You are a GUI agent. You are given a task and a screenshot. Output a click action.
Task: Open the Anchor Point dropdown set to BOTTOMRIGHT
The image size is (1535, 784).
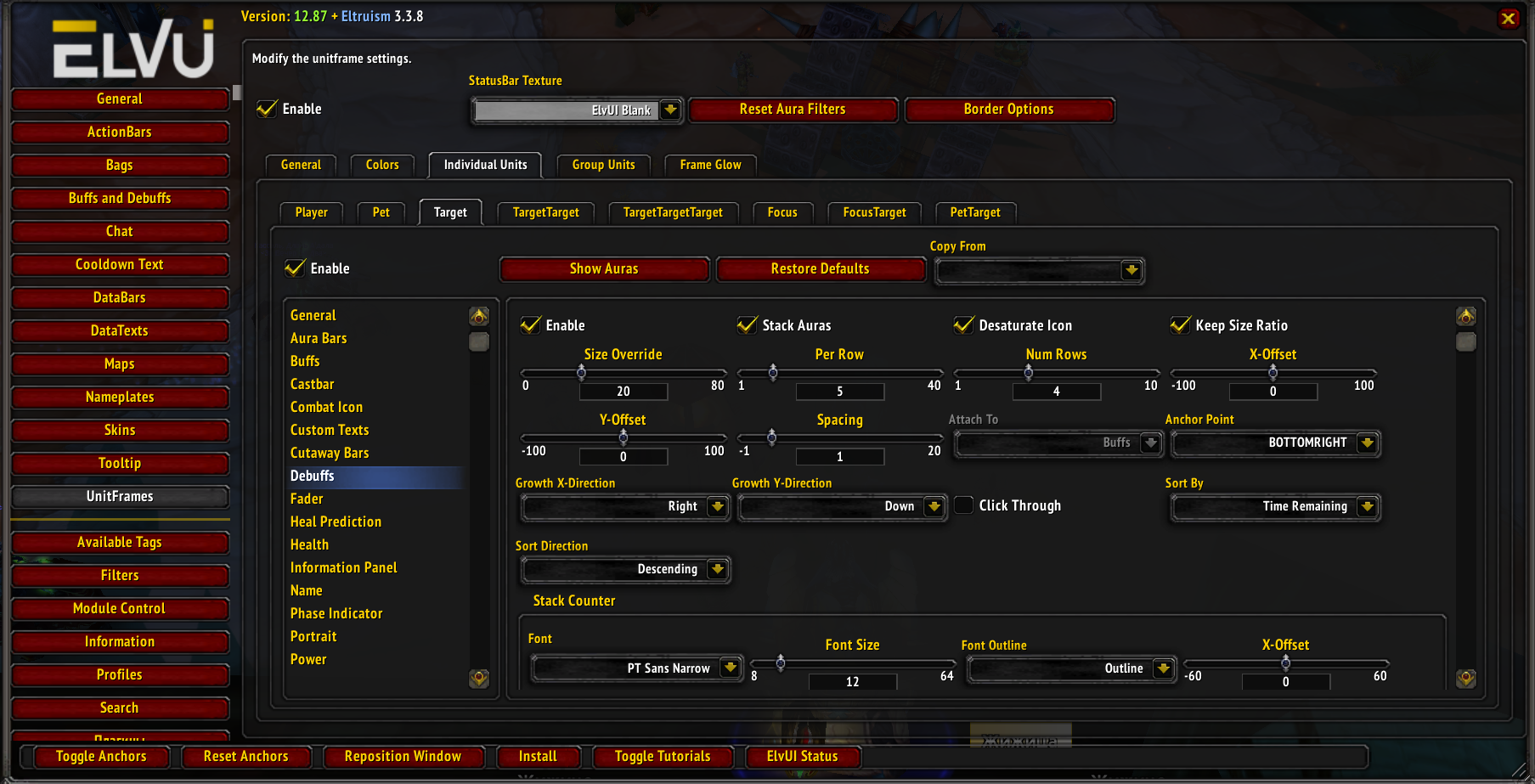coord(1367,443)
